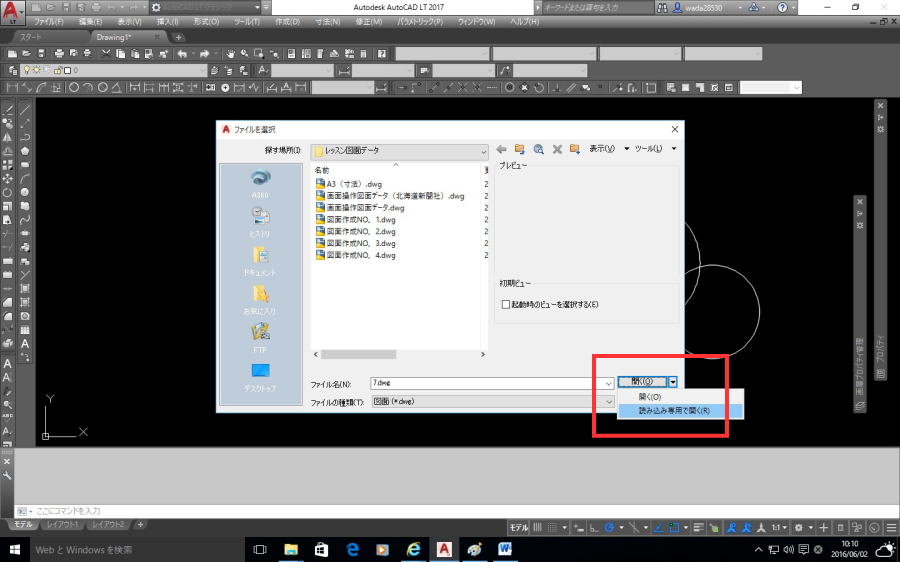Image resolution: width=900 pixels, height=562 pixels.
Task: Click the arrow beside the 開く(O) button
Action: (673, 382)
